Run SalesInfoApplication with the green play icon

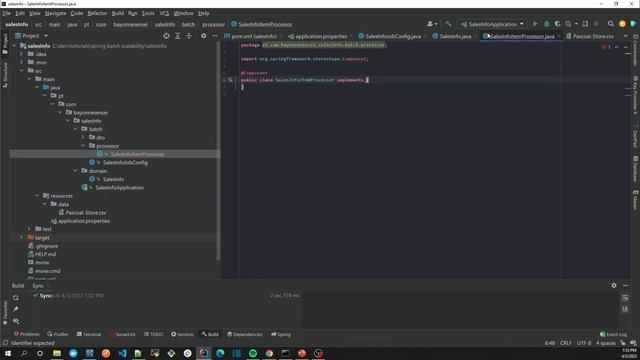tap(535, 24)
